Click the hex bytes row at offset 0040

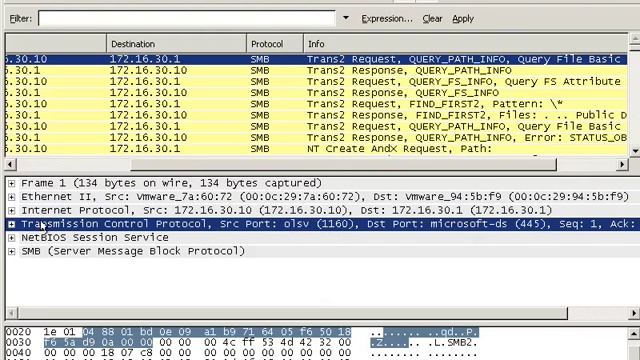(x=197, y=353)
